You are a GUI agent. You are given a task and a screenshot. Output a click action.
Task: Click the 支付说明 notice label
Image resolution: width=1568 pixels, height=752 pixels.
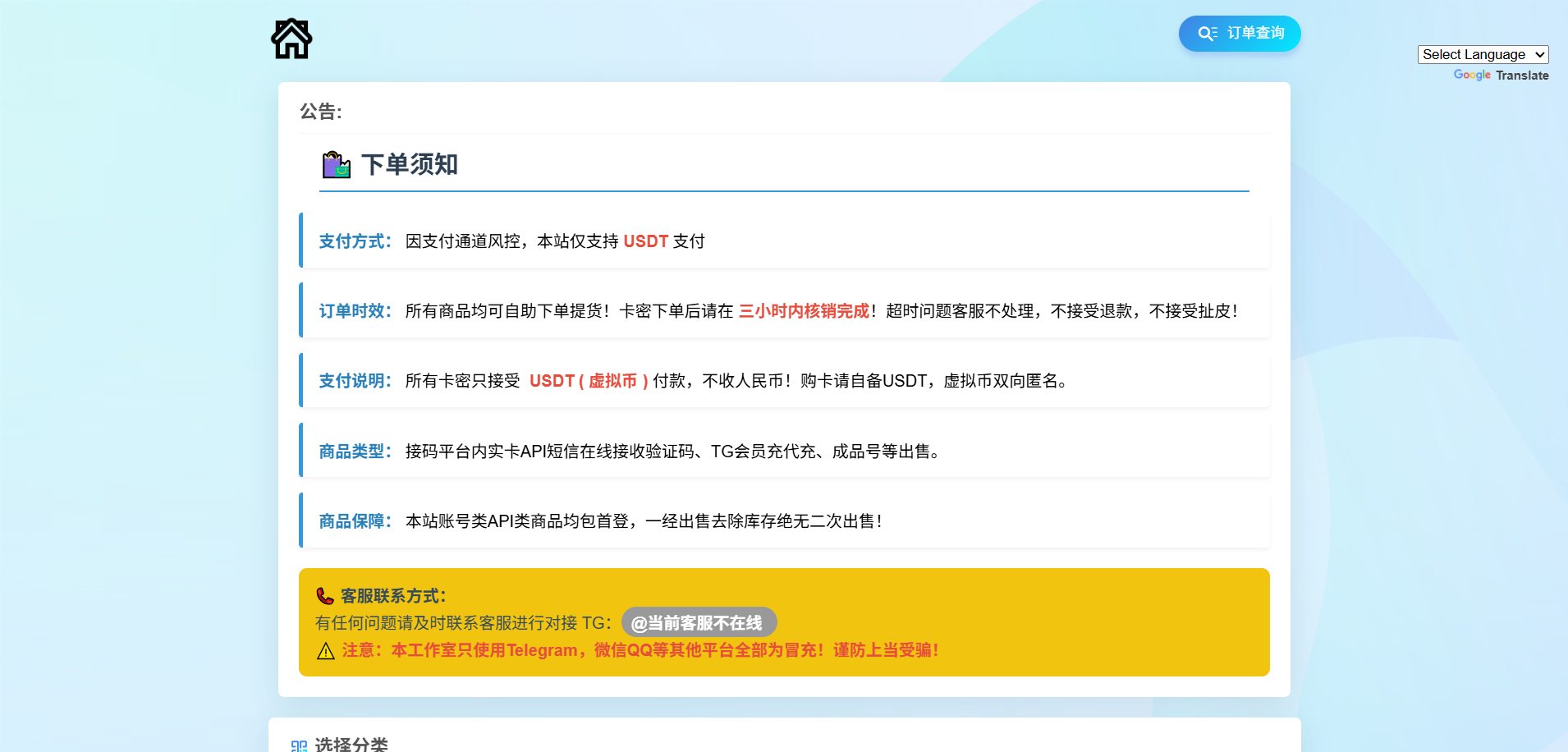pyautogui.click(x=355, y=381)
